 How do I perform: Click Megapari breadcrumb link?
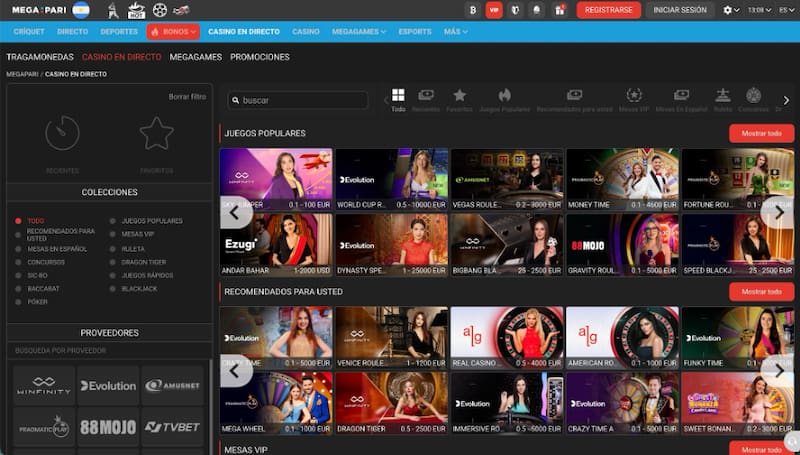coord(22,74)
